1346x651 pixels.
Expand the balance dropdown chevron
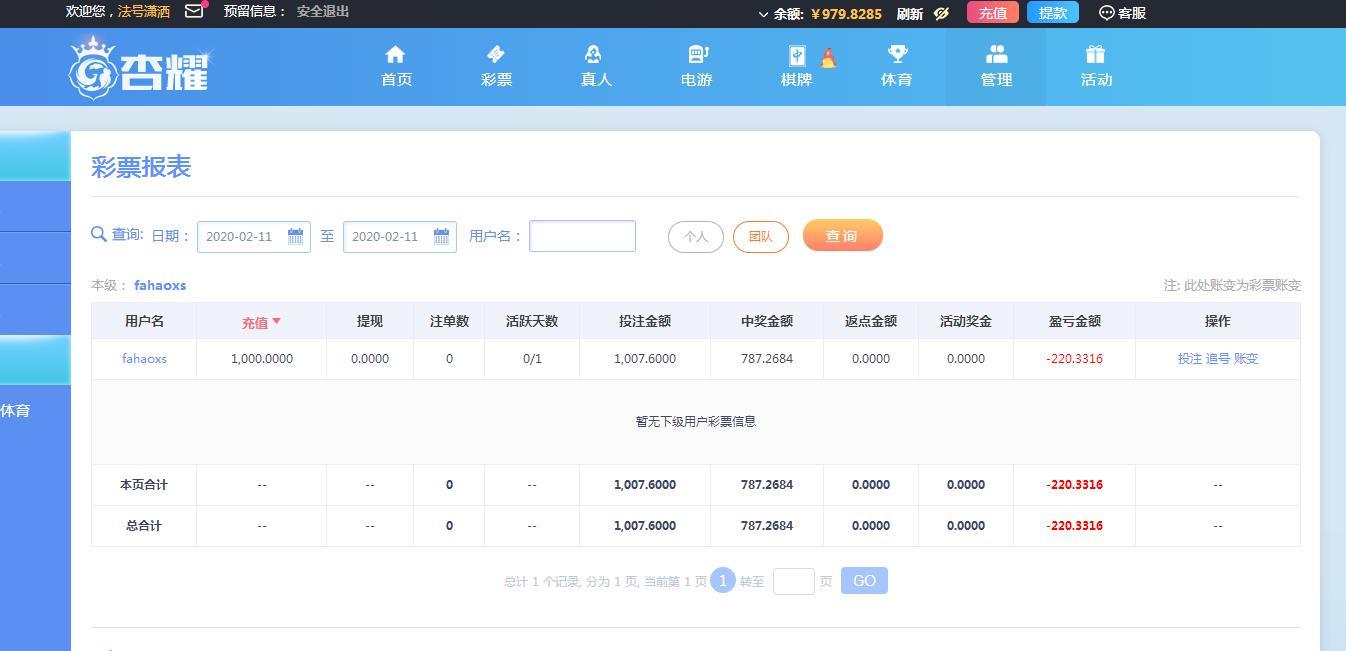[763, 14]
